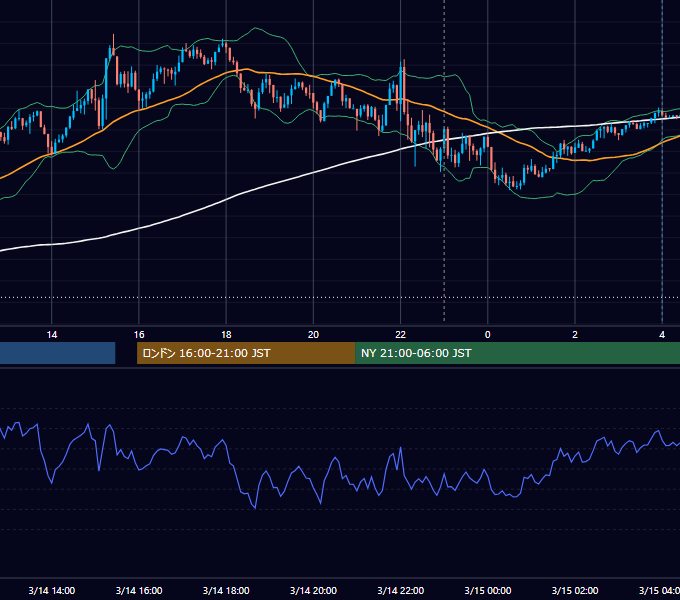Select the 2 hour label on chart axis
The width and height of the screenshot is (680, 600).
coord(575,335)
